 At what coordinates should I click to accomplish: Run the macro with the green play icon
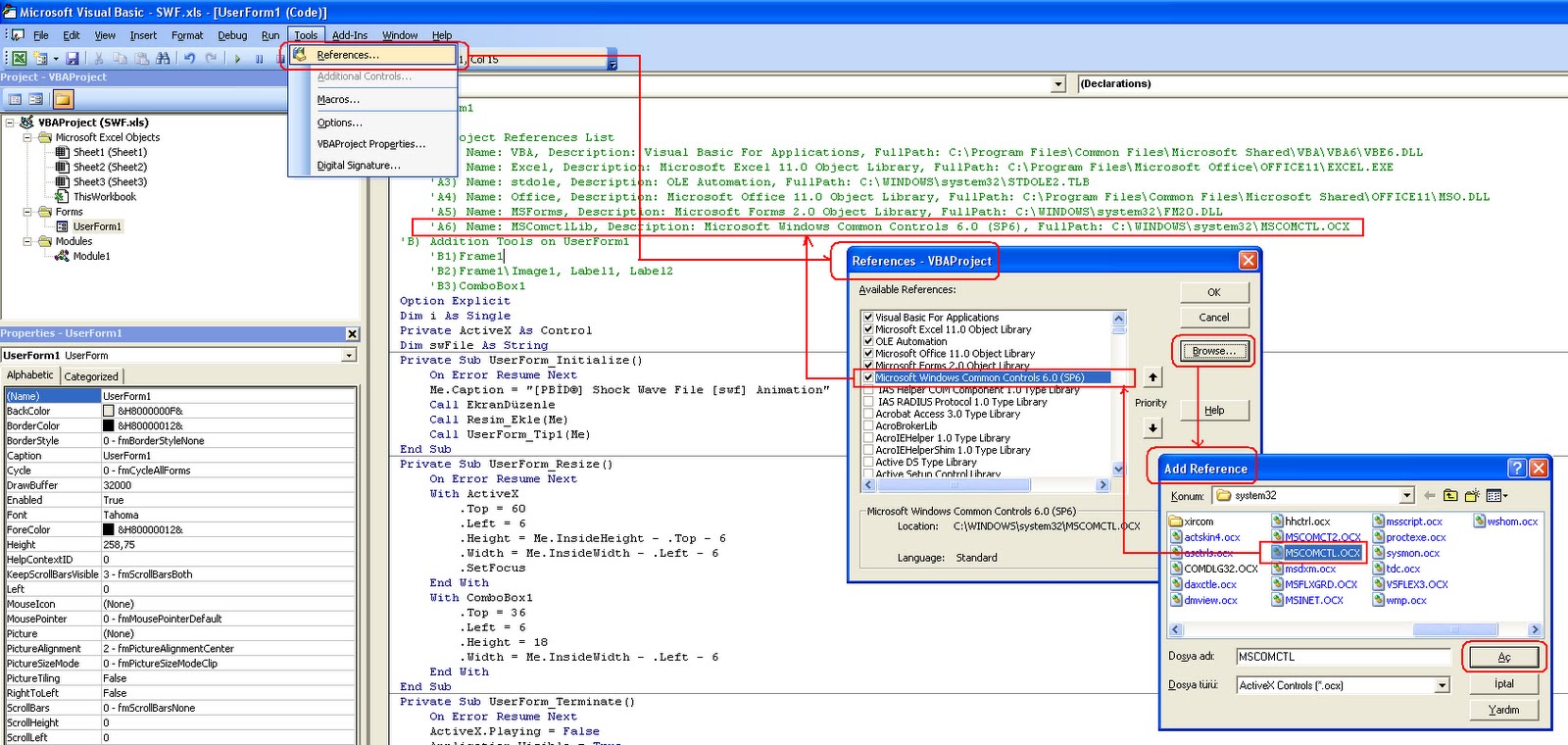237,59
